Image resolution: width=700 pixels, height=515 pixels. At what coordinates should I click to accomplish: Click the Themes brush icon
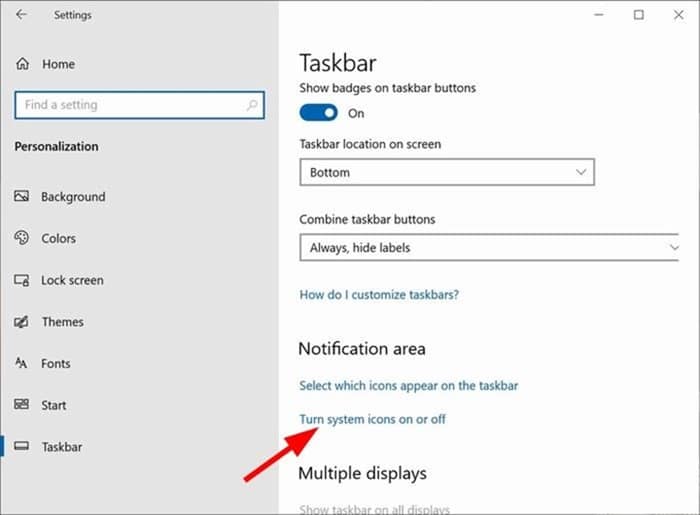[21, 321]
